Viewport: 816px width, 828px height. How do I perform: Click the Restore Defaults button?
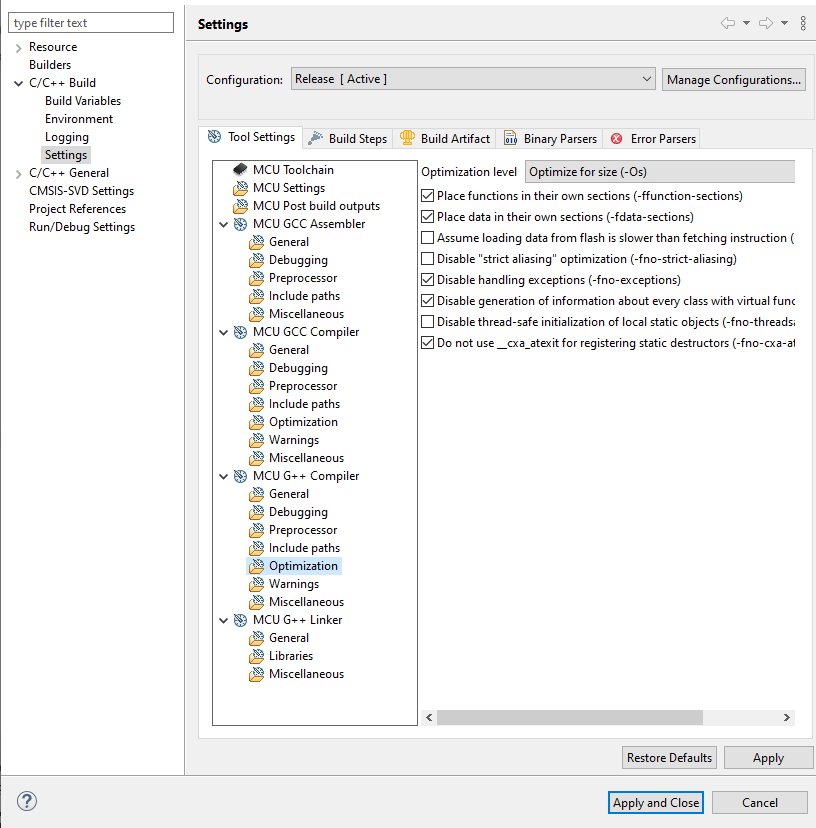668,757
